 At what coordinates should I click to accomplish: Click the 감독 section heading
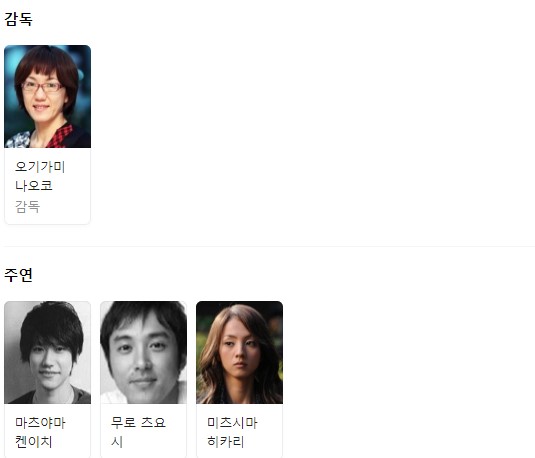click(x=18, y=19)
